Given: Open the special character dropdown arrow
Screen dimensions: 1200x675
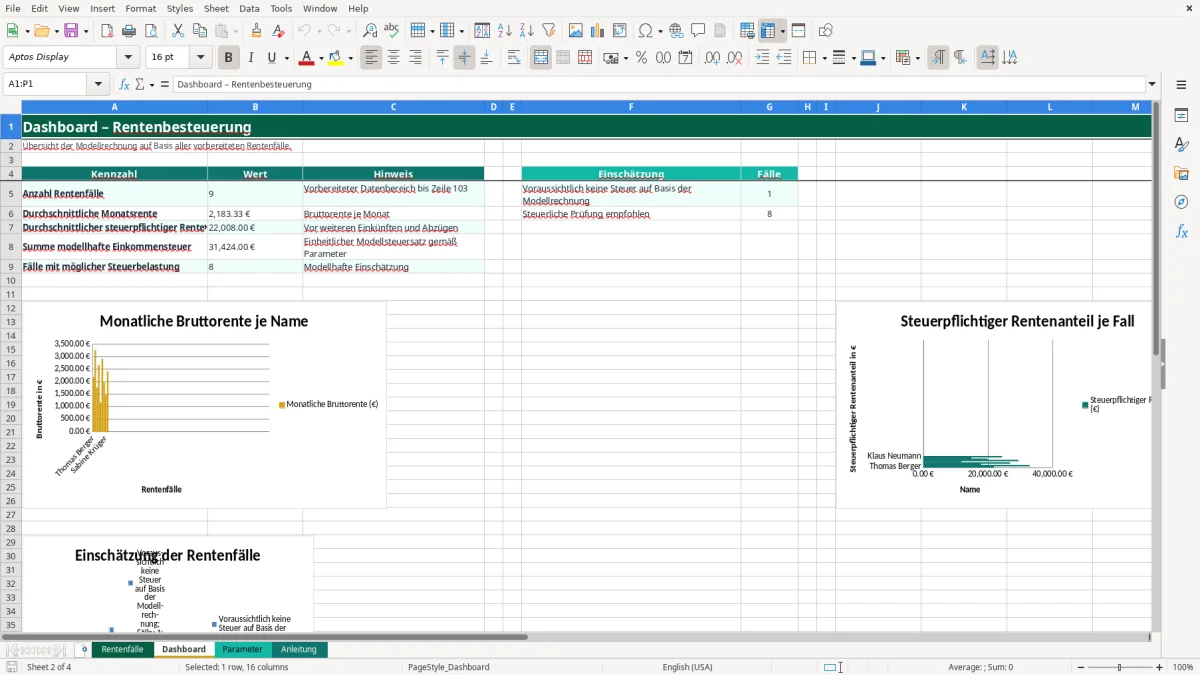Looking at the screenshot, I should point(661,31).
